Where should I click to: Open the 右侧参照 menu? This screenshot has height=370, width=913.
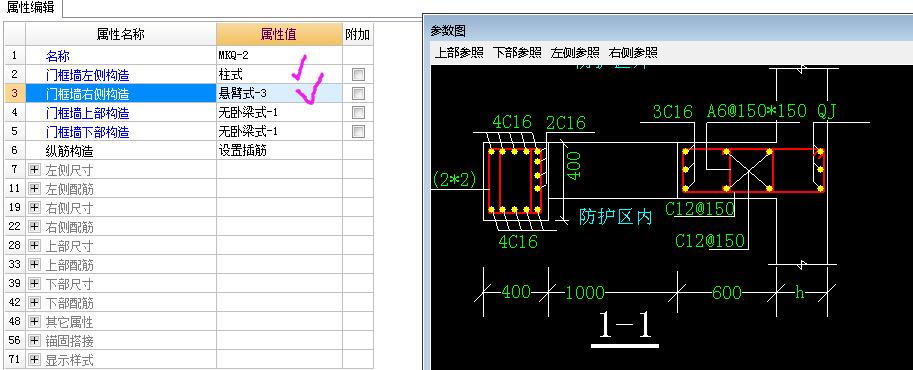(633, 52)
